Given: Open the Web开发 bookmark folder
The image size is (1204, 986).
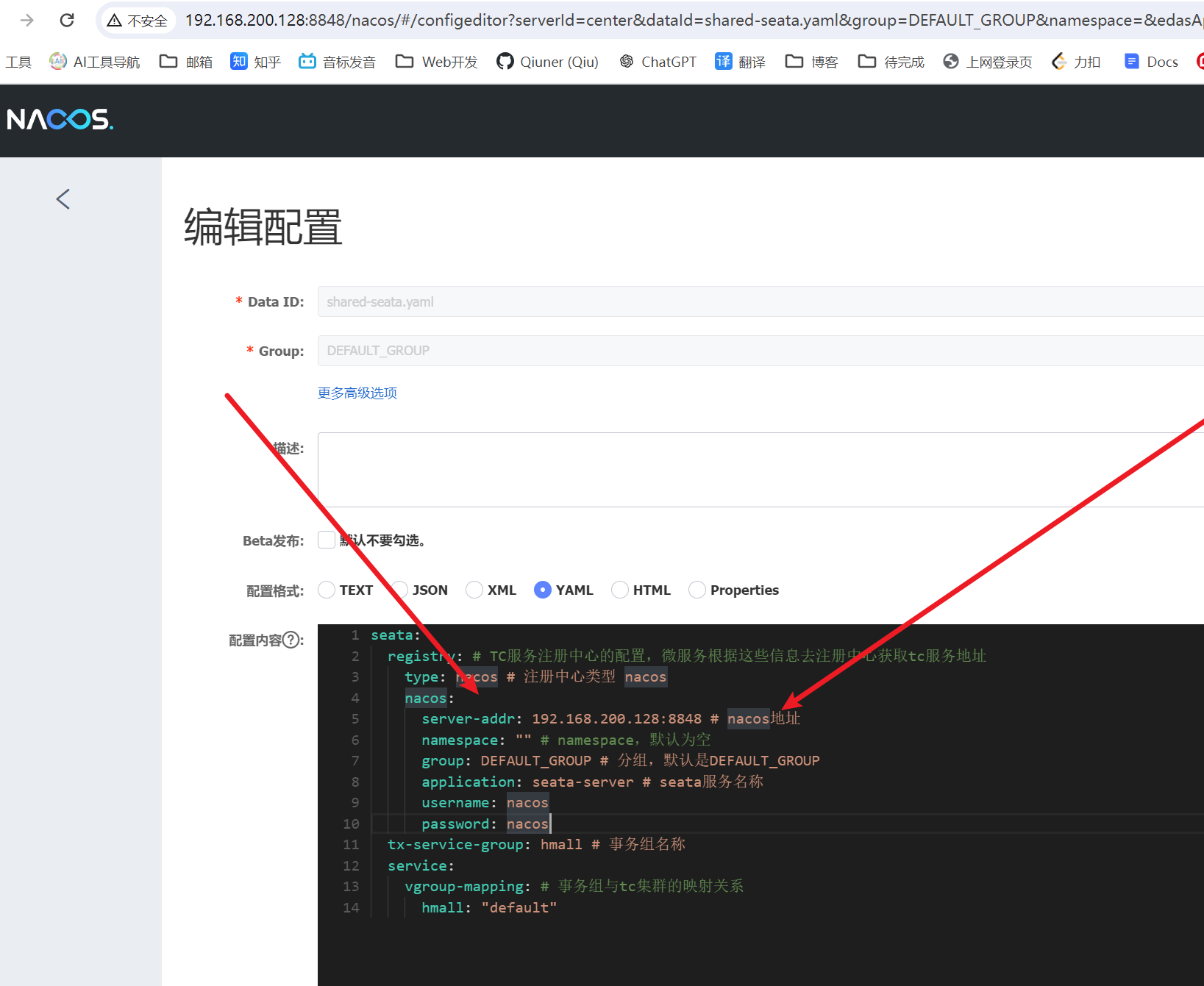Looking at the screenshot, I should (436, 62).
